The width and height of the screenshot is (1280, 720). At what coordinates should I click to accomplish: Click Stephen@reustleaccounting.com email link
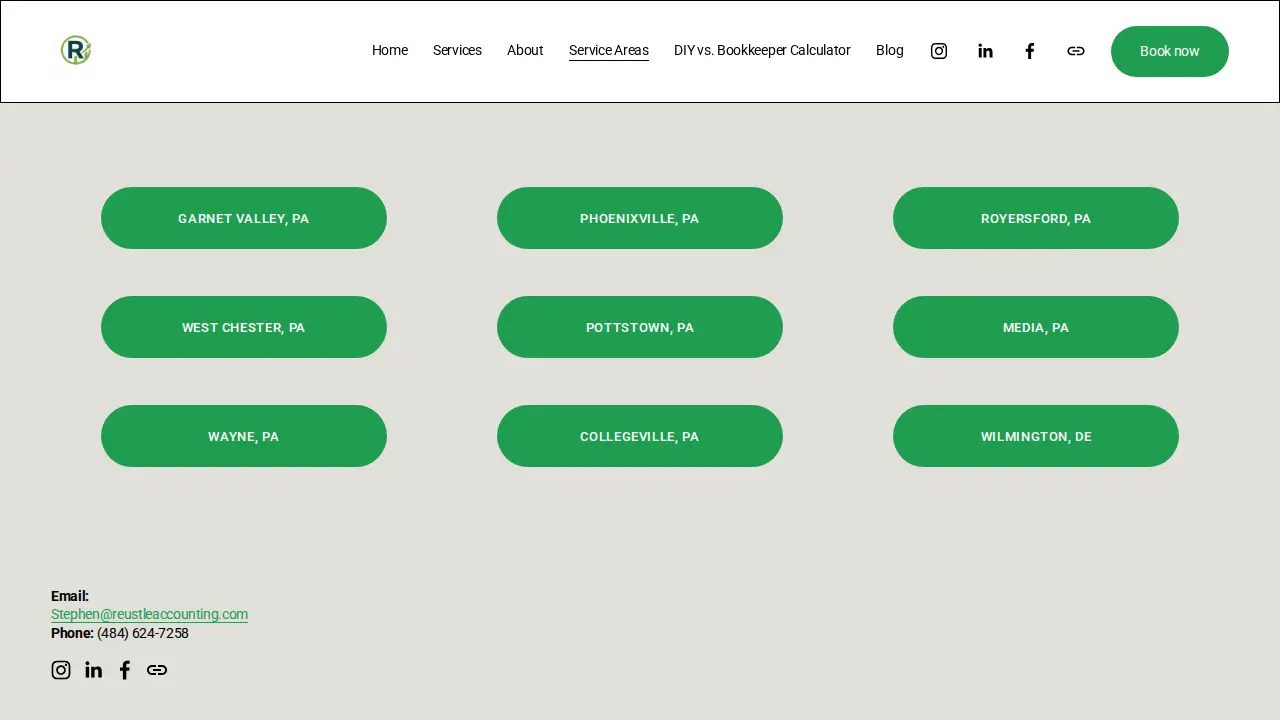[x=149, y=615]
